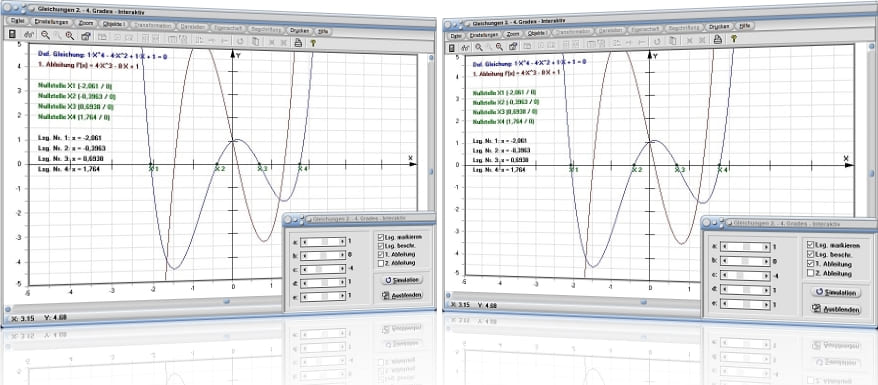Click the graph curve icon in right toolbar
This screenshot has height=385, width=878.
coord(466,48)
